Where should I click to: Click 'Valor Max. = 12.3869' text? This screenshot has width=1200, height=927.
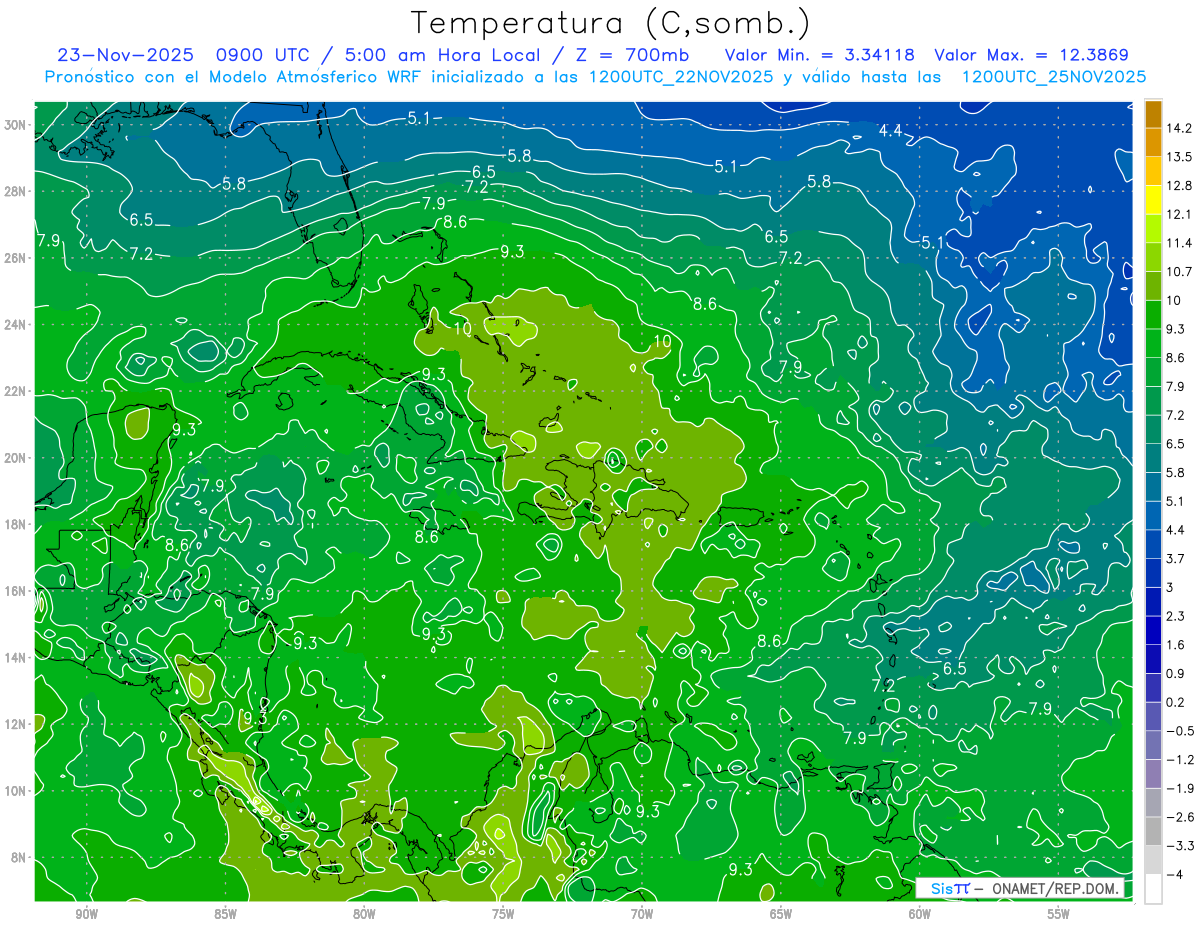pyautogui.click(x=1030, y=54)
